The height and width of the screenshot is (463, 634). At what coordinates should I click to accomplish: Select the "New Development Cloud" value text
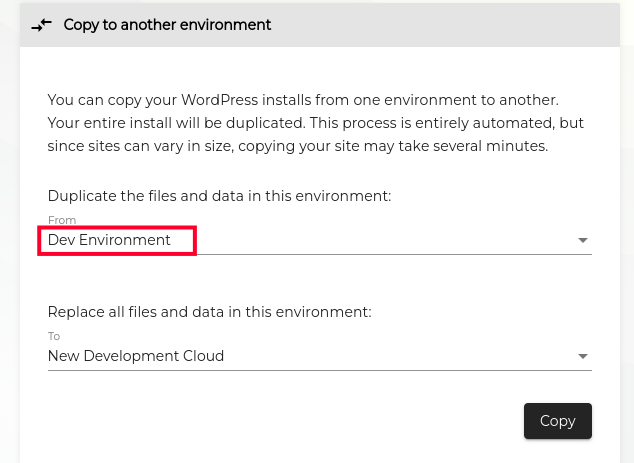coord(136,356)
